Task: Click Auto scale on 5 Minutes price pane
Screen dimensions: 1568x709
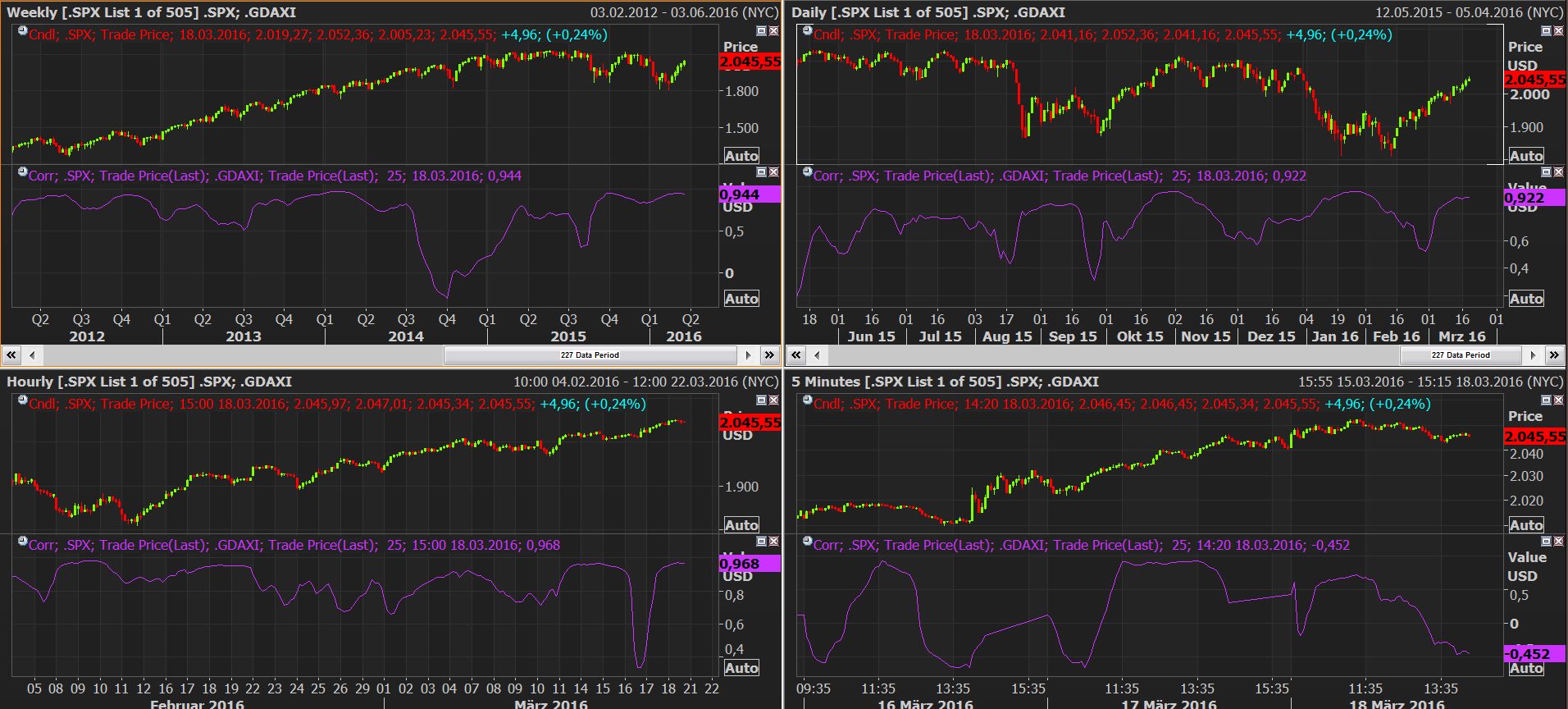Action: (1526, 525)
